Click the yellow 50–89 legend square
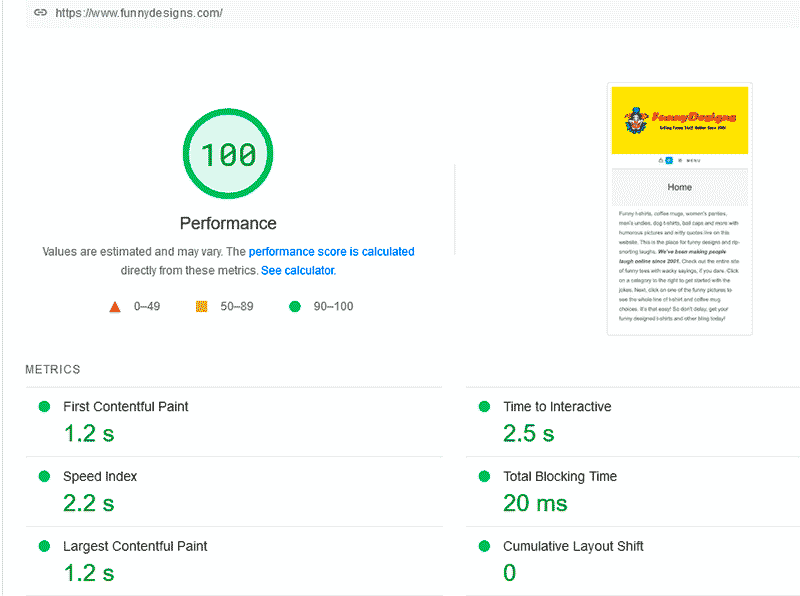Image resolution: width=800 pixels, height=596 pixels. 200,307
